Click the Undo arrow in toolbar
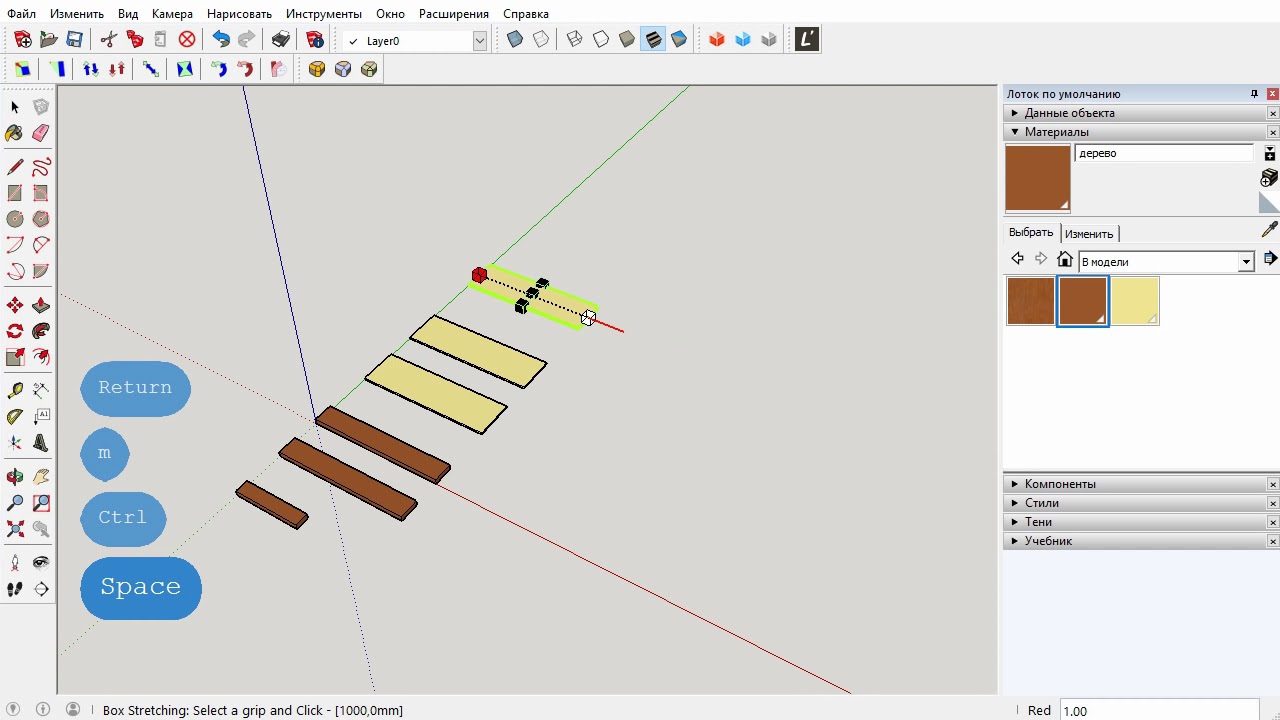This screenshot has height=720, width=1280. pos(221,40)
